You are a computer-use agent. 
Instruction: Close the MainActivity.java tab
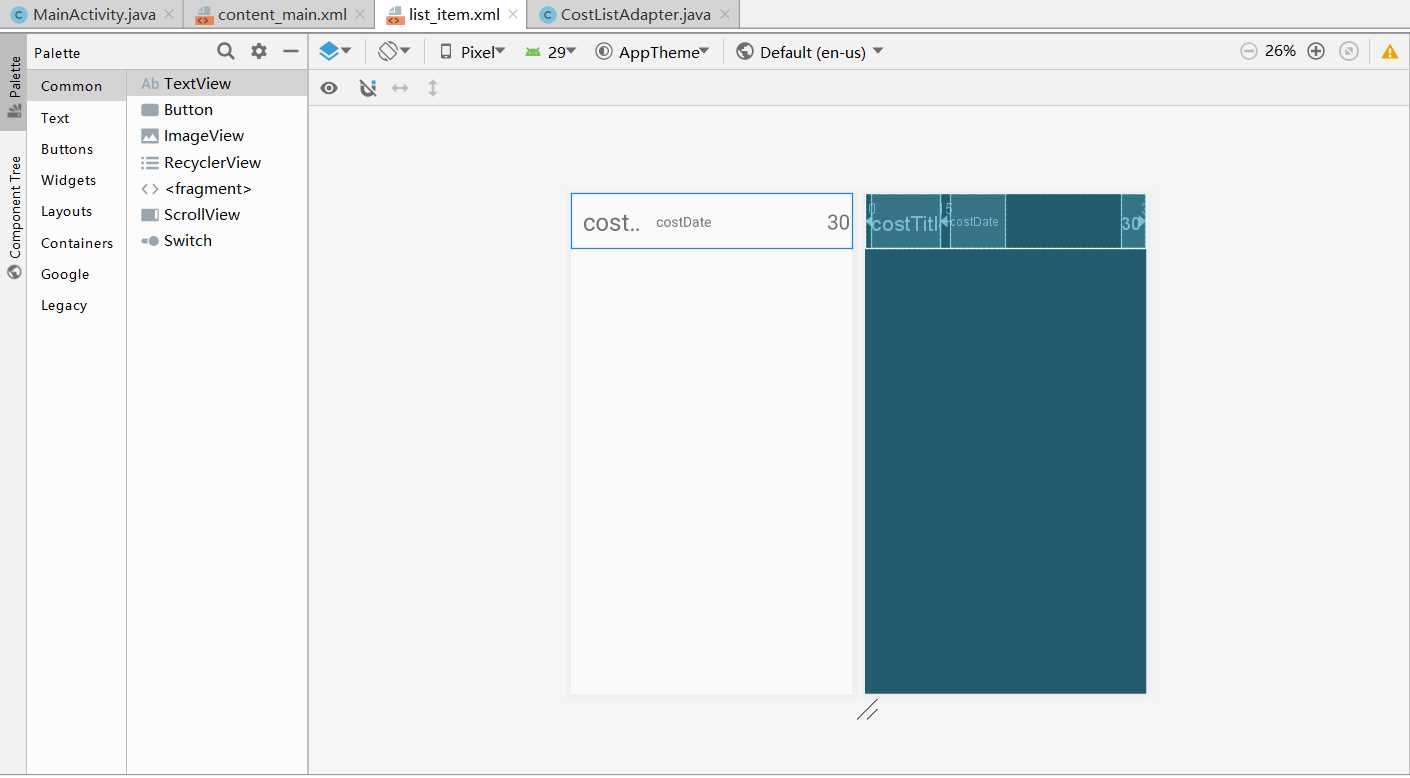[x=169, y=14]
